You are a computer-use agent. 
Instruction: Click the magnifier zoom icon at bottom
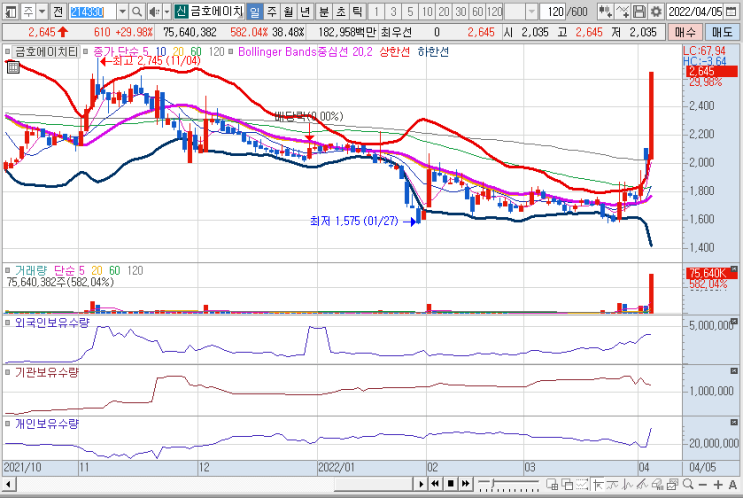click(688, 484)
